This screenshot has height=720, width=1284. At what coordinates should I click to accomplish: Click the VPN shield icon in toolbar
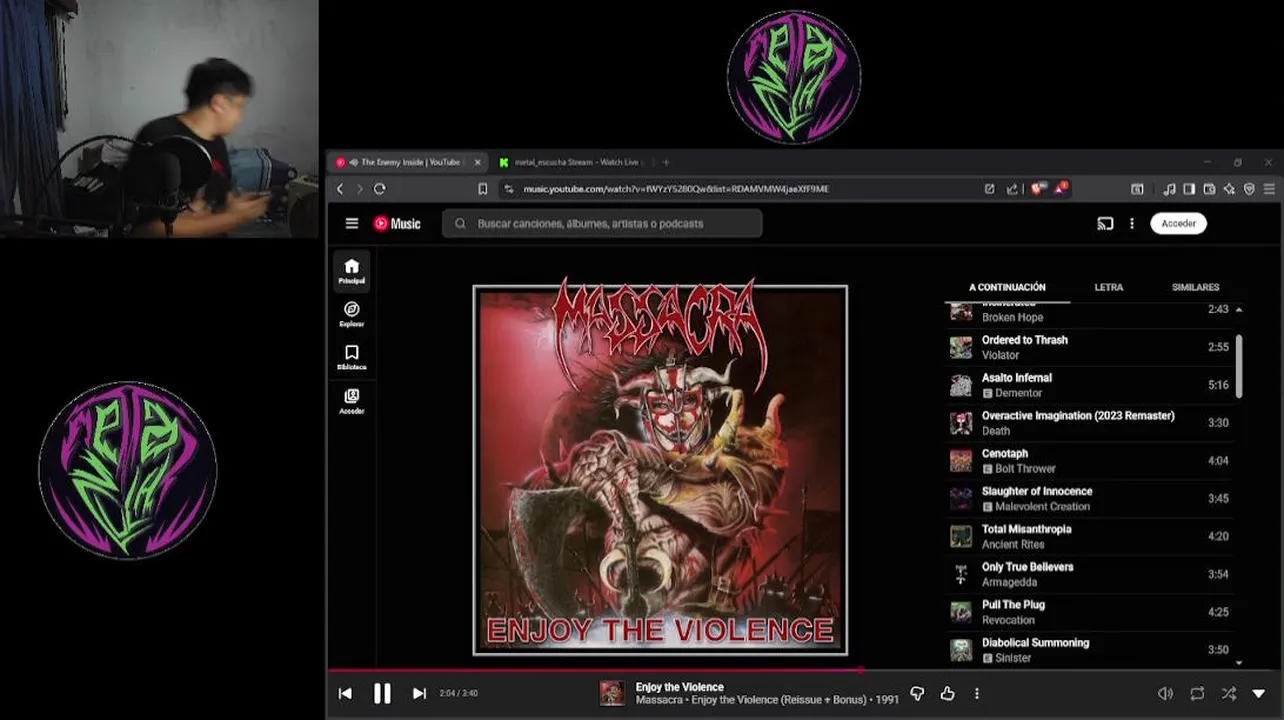point(1249,189)
